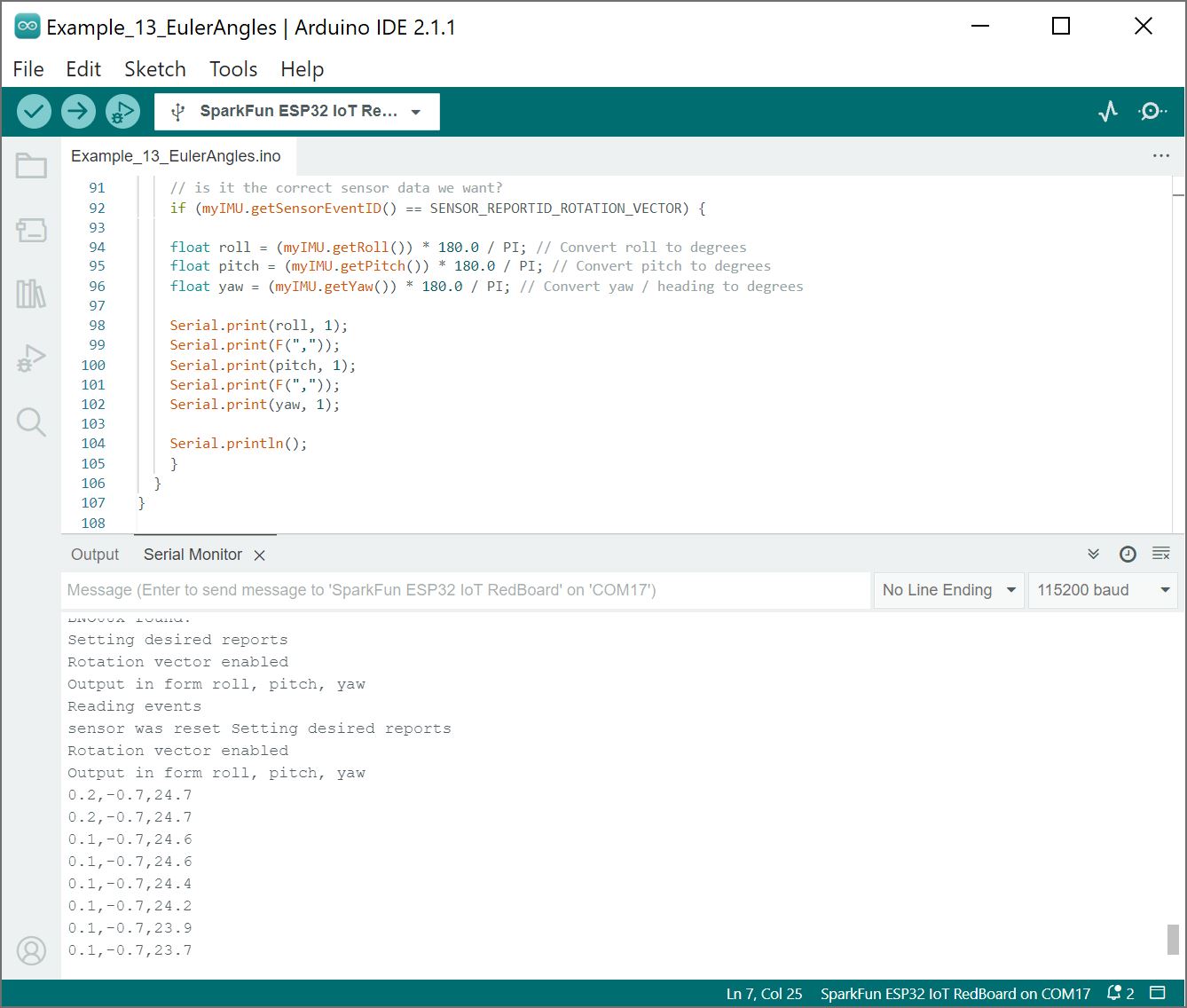Click Serial.println() on line 104
The width and height of the screenshot is (1187, 1008).
(239, 443)
